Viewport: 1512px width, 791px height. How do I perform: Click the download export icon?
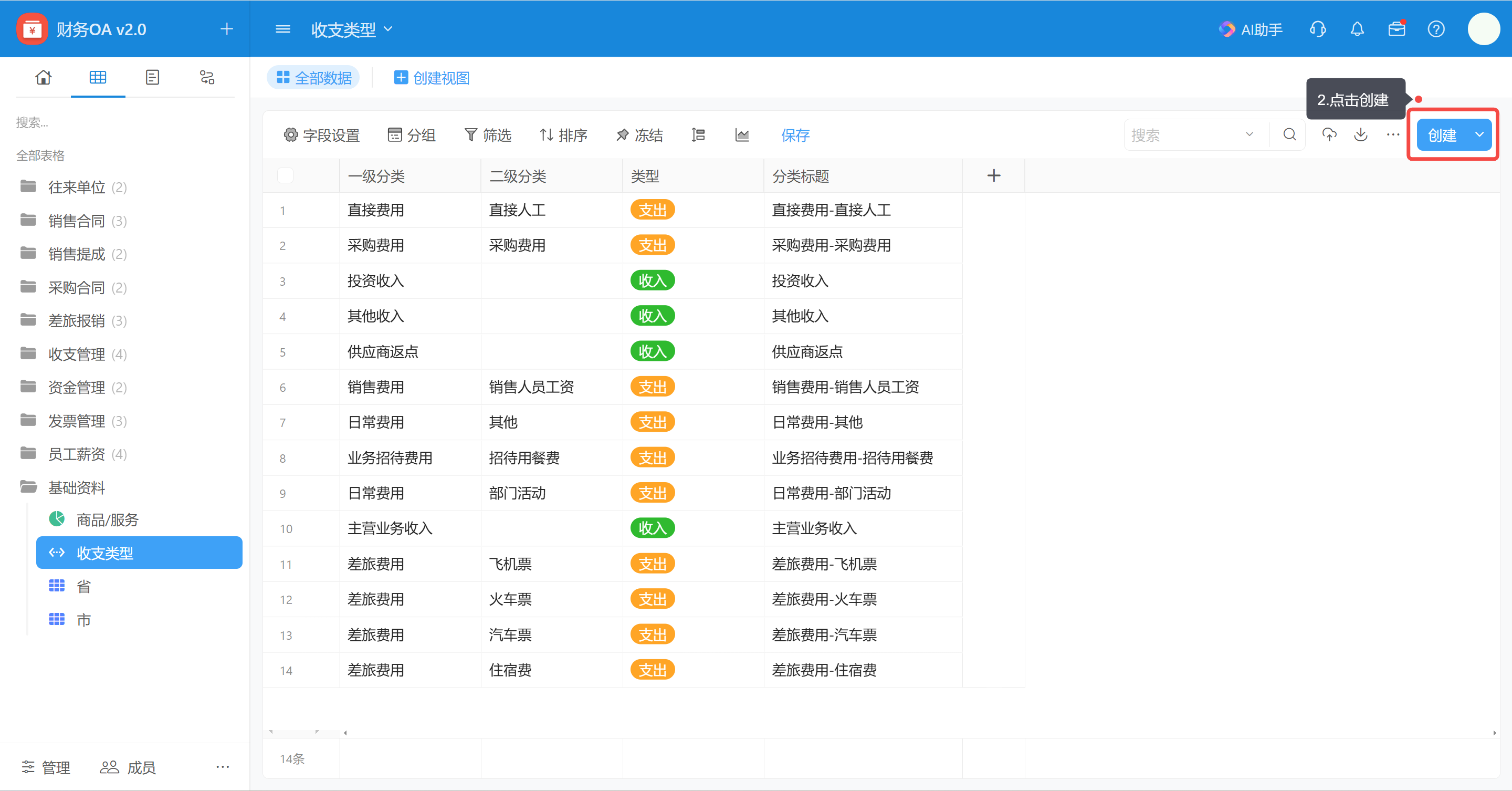tap(1361, 134)
